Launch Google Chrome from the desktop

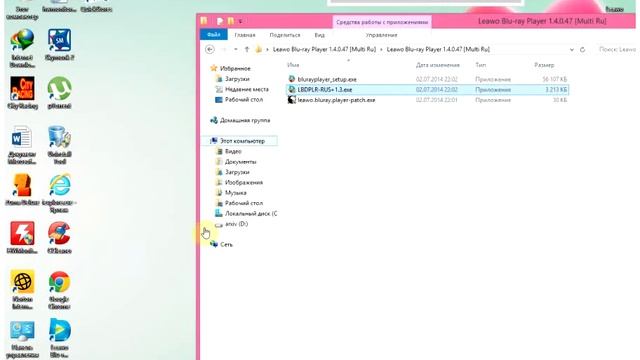59,289
